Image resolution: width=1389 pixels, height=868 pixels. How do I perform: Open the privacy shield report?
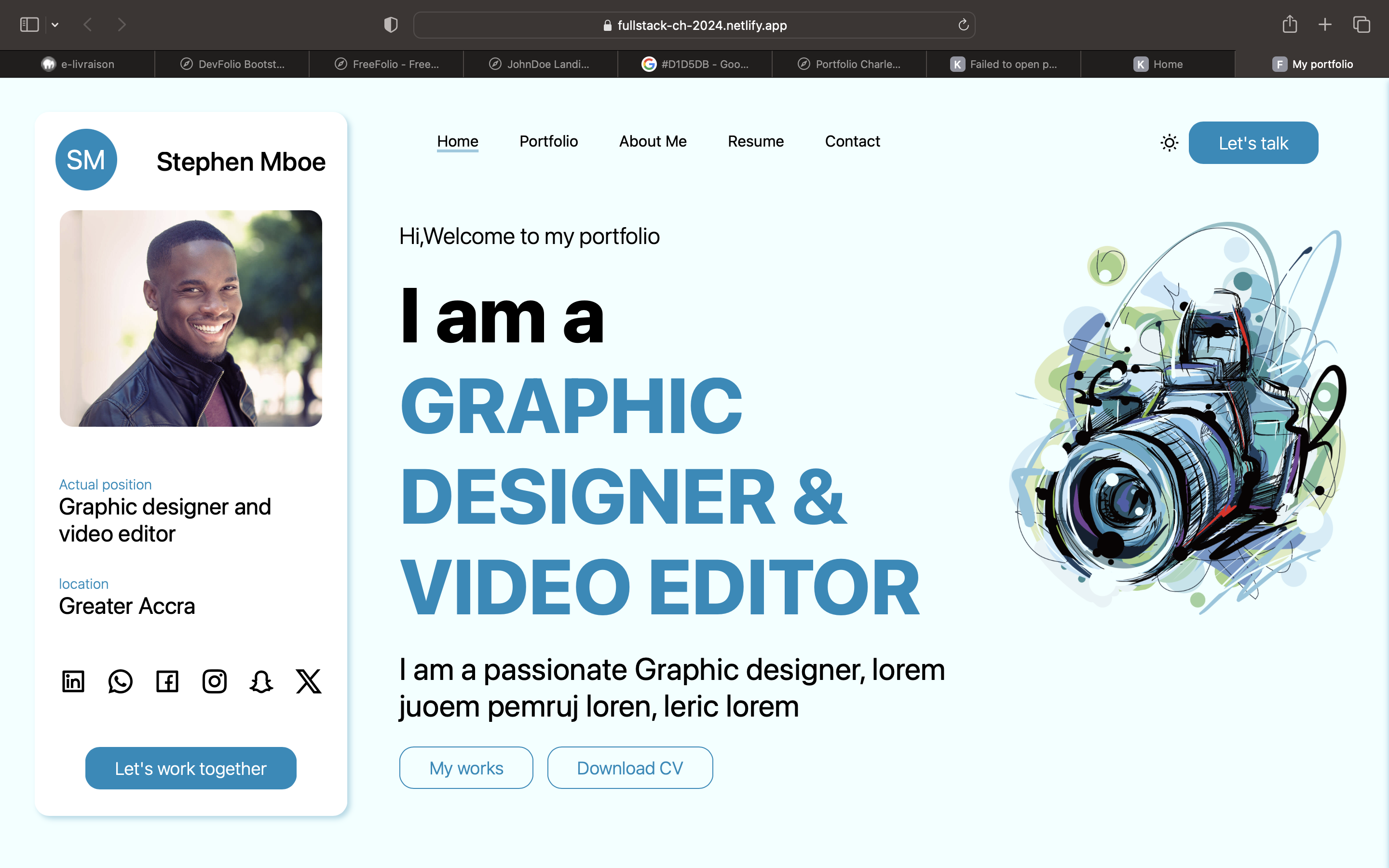click(x=391, y=25)
